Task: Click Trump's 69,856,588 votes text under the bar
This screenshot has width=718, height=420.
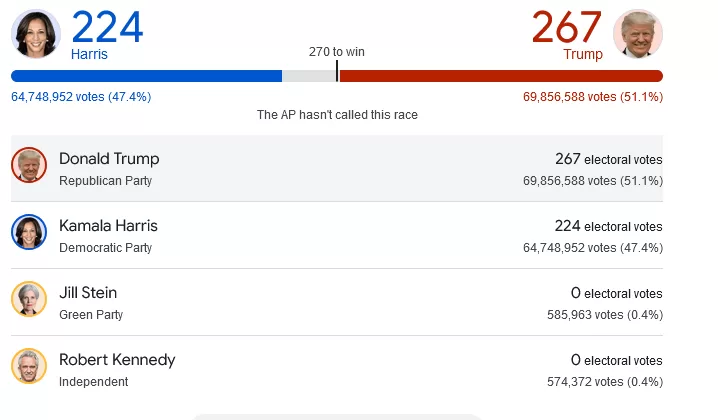Action: pos(592,97)
